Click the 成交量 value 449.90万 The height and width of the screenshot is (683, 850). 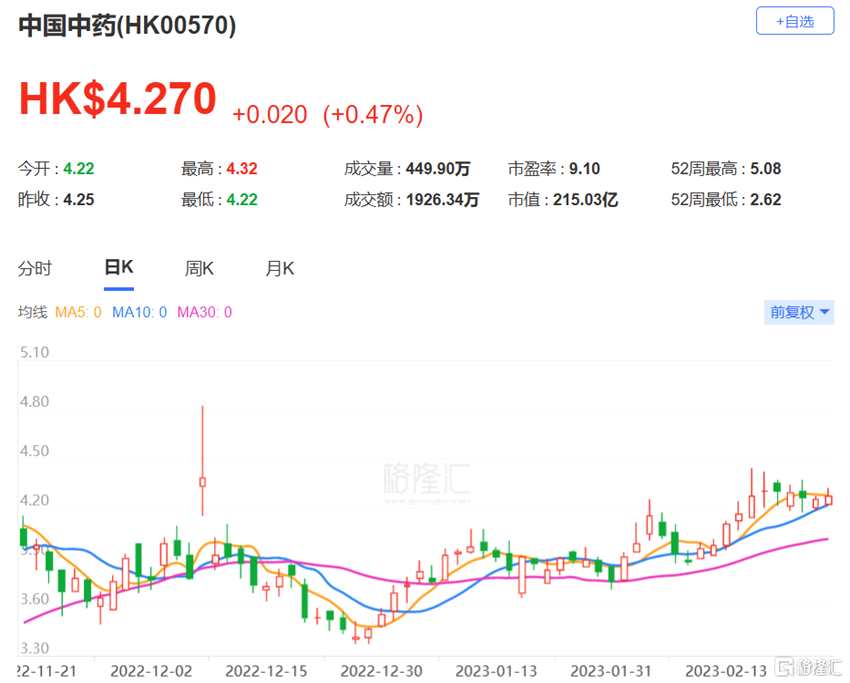(438, 169)
